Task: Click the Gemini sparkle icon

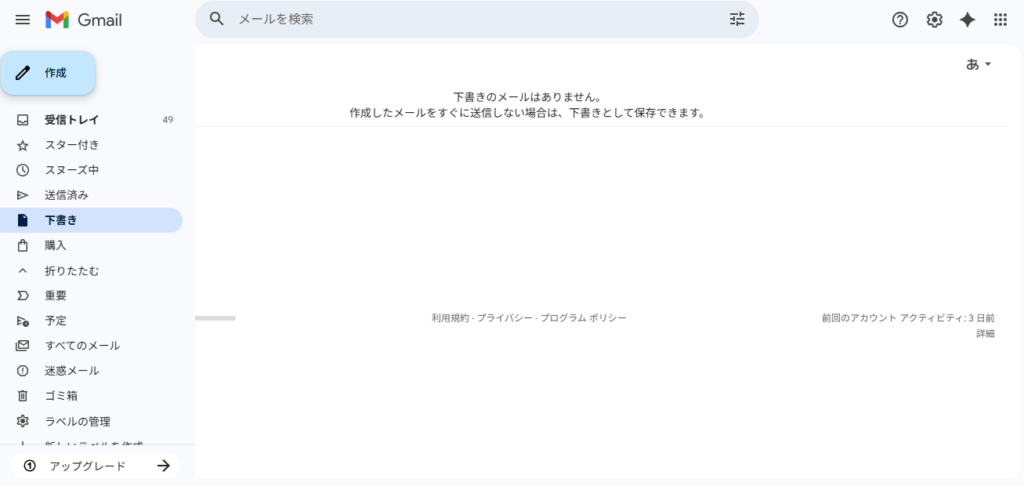Action: pyautogui.click(x=967, y=20)
